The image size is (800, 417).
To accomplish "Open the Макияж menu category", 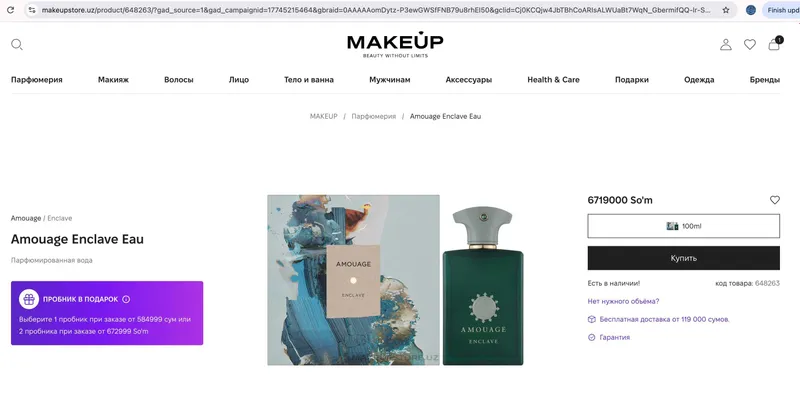I will point(113,80).
